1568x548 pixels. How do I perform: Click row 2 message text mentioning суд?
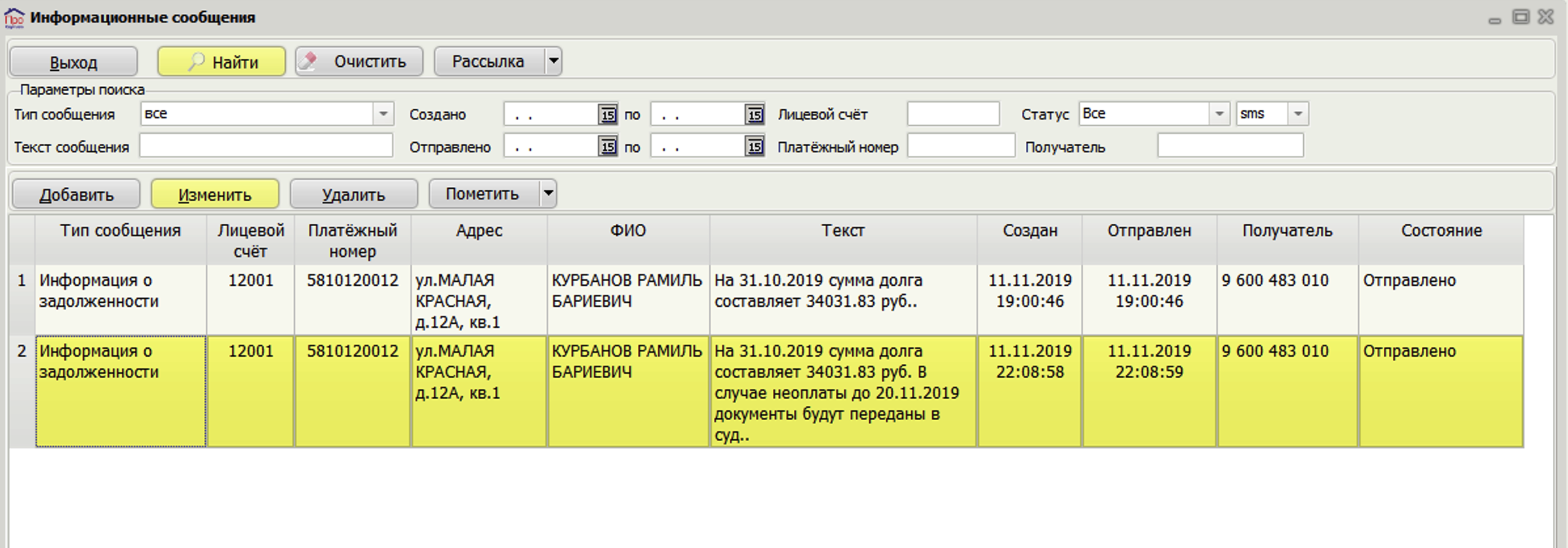(x=843, y=391)
